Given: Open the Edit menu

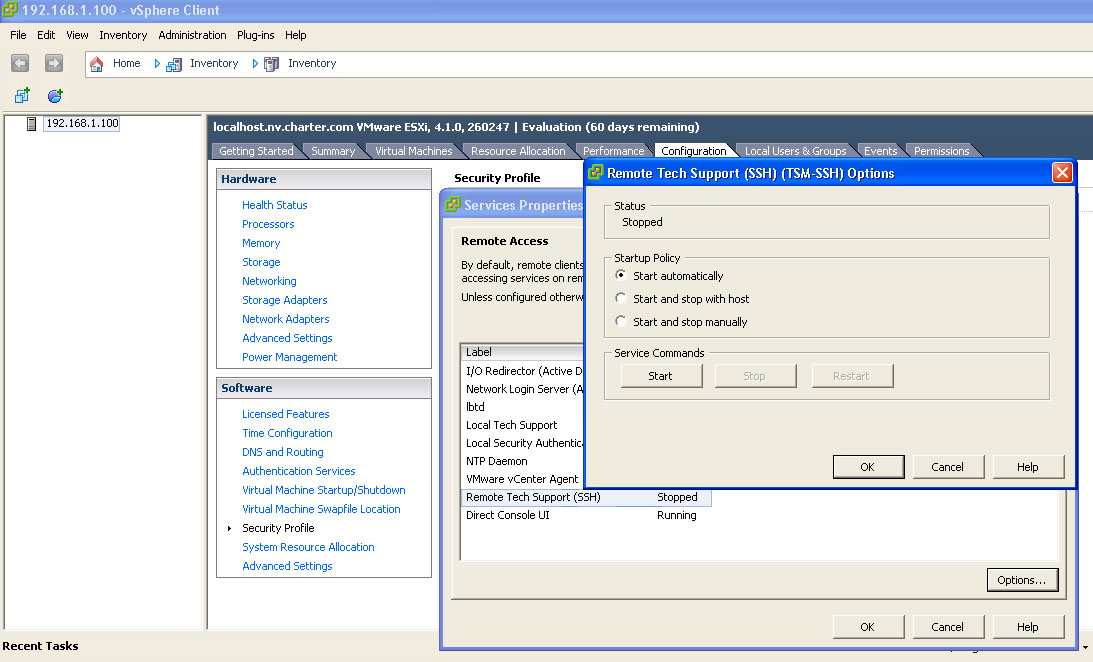Looking at the screenshot, I should pos(46,35).
